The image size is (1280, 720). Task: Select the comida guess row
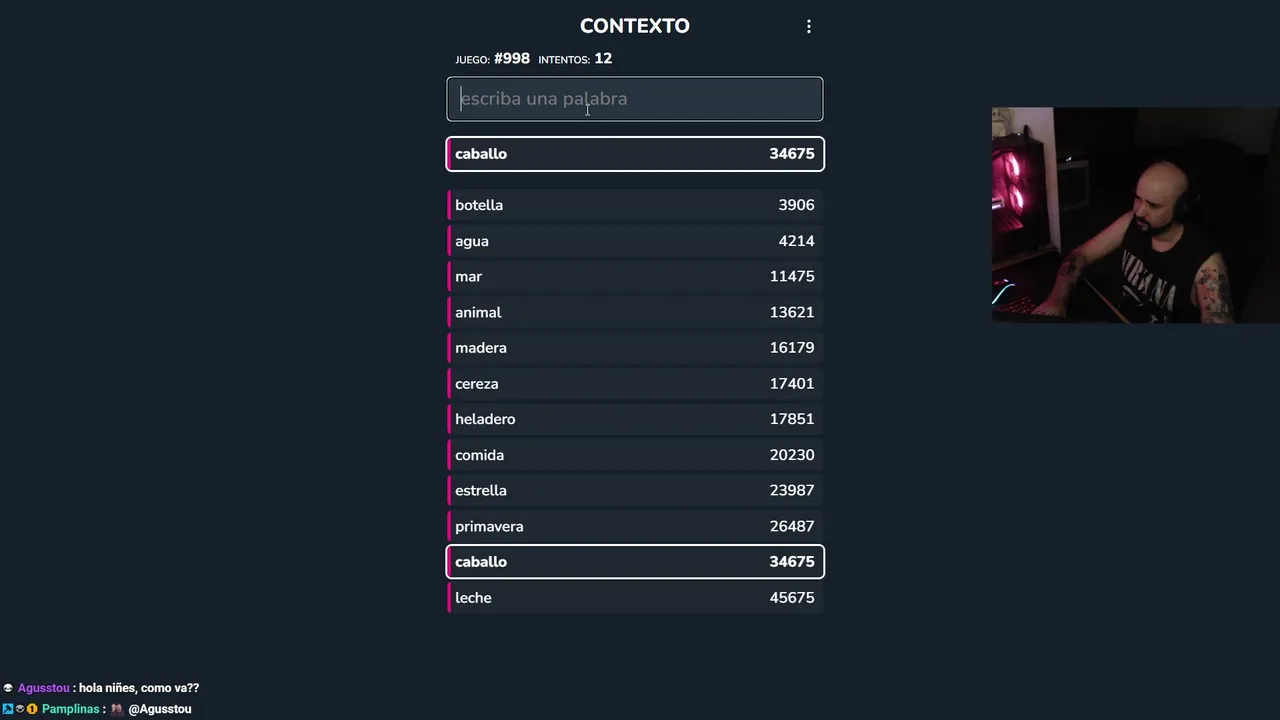tap(635, 455)
